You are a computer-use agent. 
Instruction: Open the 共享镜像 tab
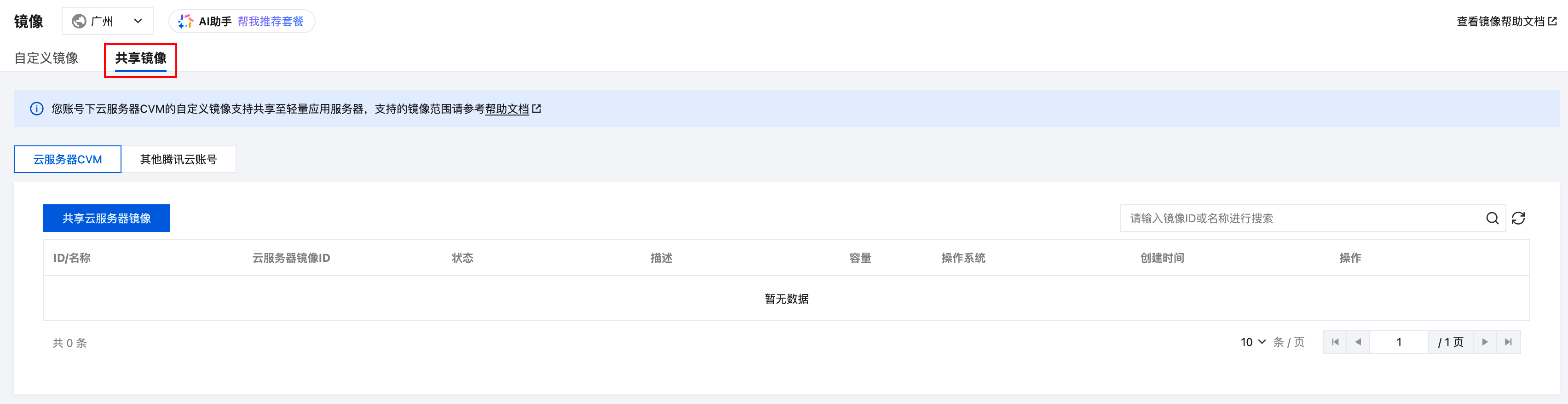tap(141, 58)
